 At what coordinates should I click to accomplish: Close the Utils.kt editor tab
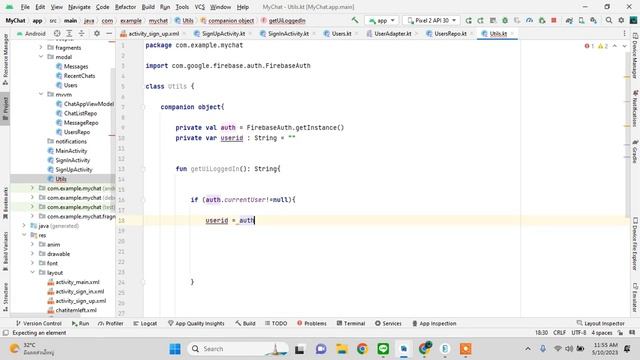512,34
